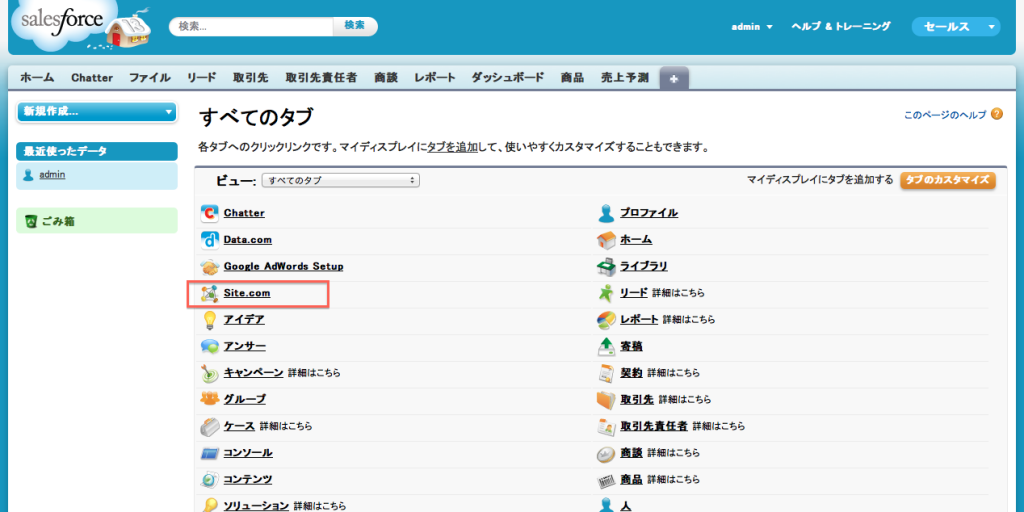Switch to the ダッシュボード tab
This screenshot has width=1024, height=512.
pos(508,78)
